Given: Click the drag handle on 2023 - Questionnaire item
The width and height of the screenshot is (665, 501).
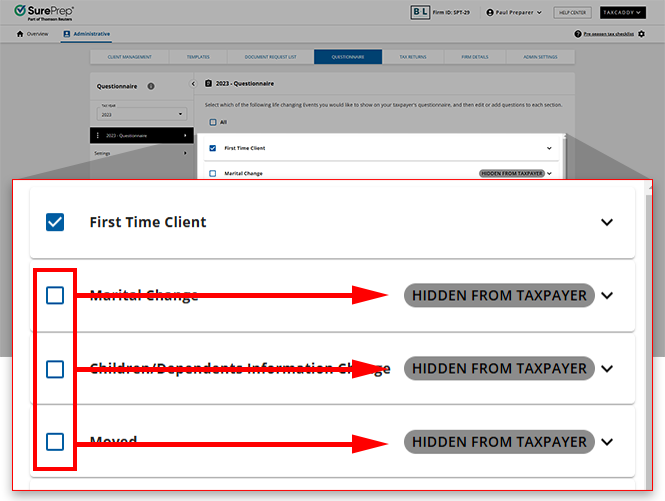Looking at the screenshot, I should coord(98,135).
